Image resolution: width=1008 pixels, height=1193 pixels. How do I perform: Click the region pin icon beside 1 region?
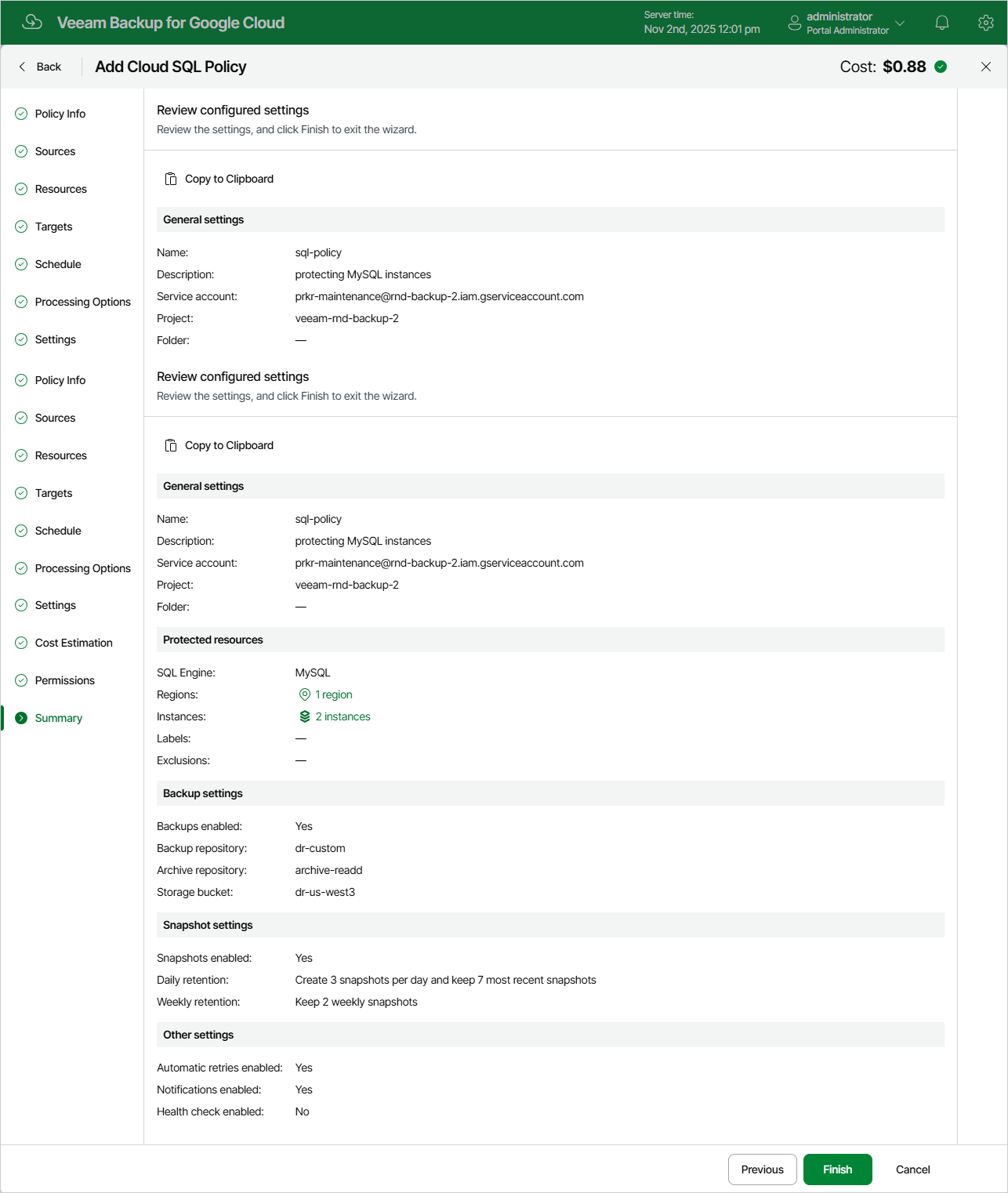coord(305,694)
